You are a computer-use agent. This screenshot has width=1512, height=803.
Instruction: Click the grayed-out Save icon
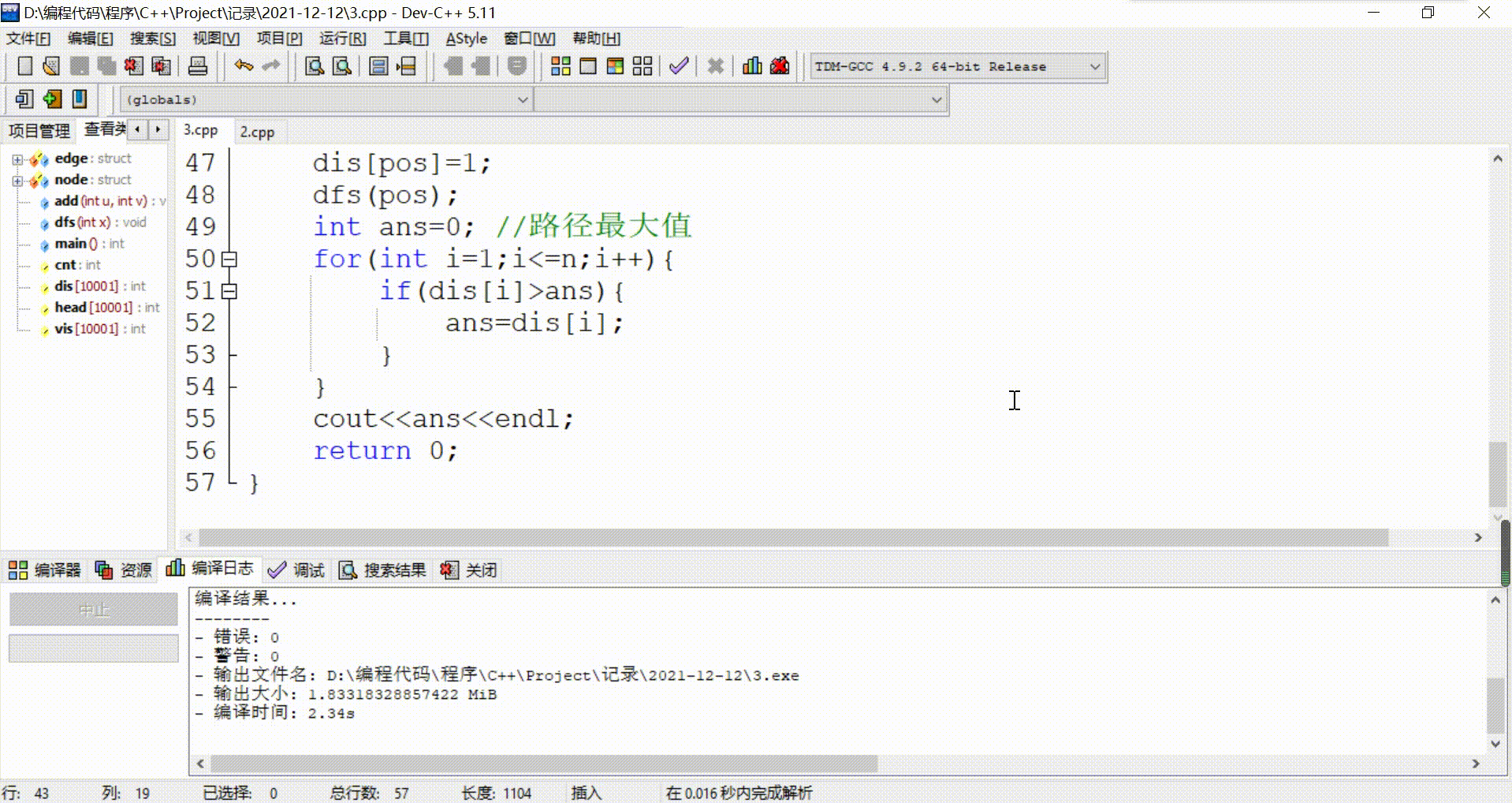point(79,66)
